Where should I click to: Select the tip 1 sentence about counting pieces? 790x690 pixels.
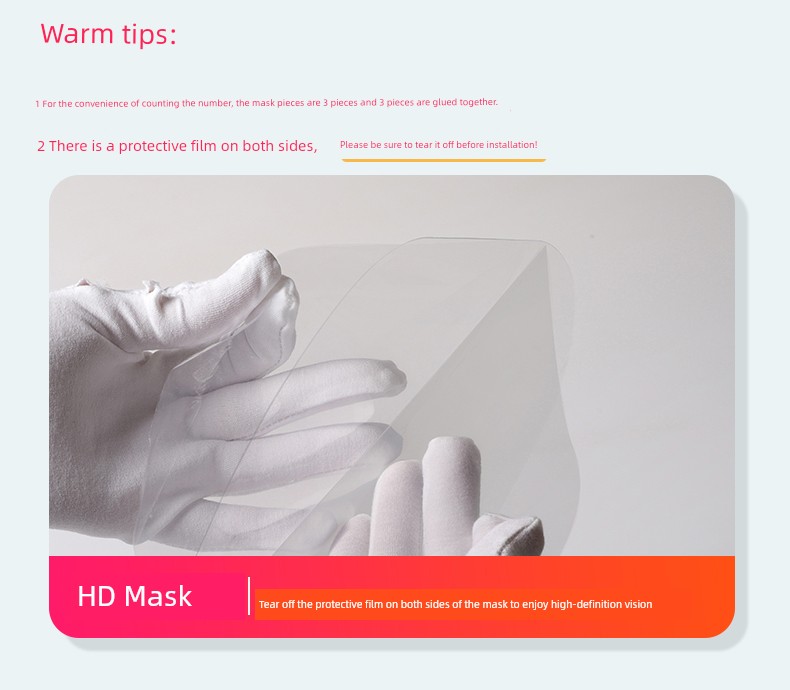click(267, 103)
